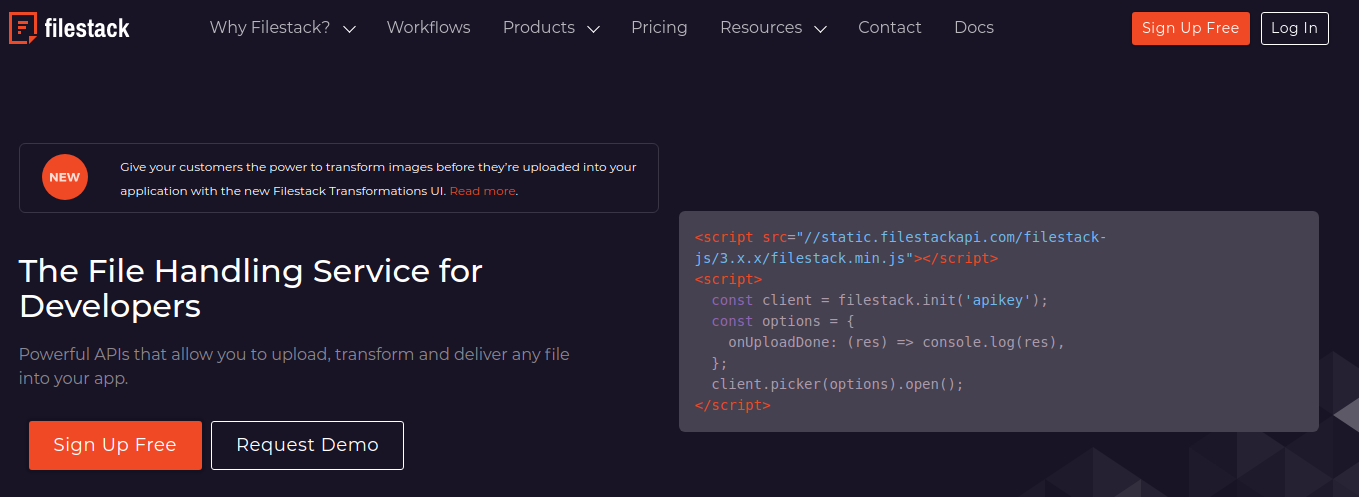Expand the Resources dropdown chevron
The width and height of the screenshot is (1359, 497).
(x=820, y=29)
